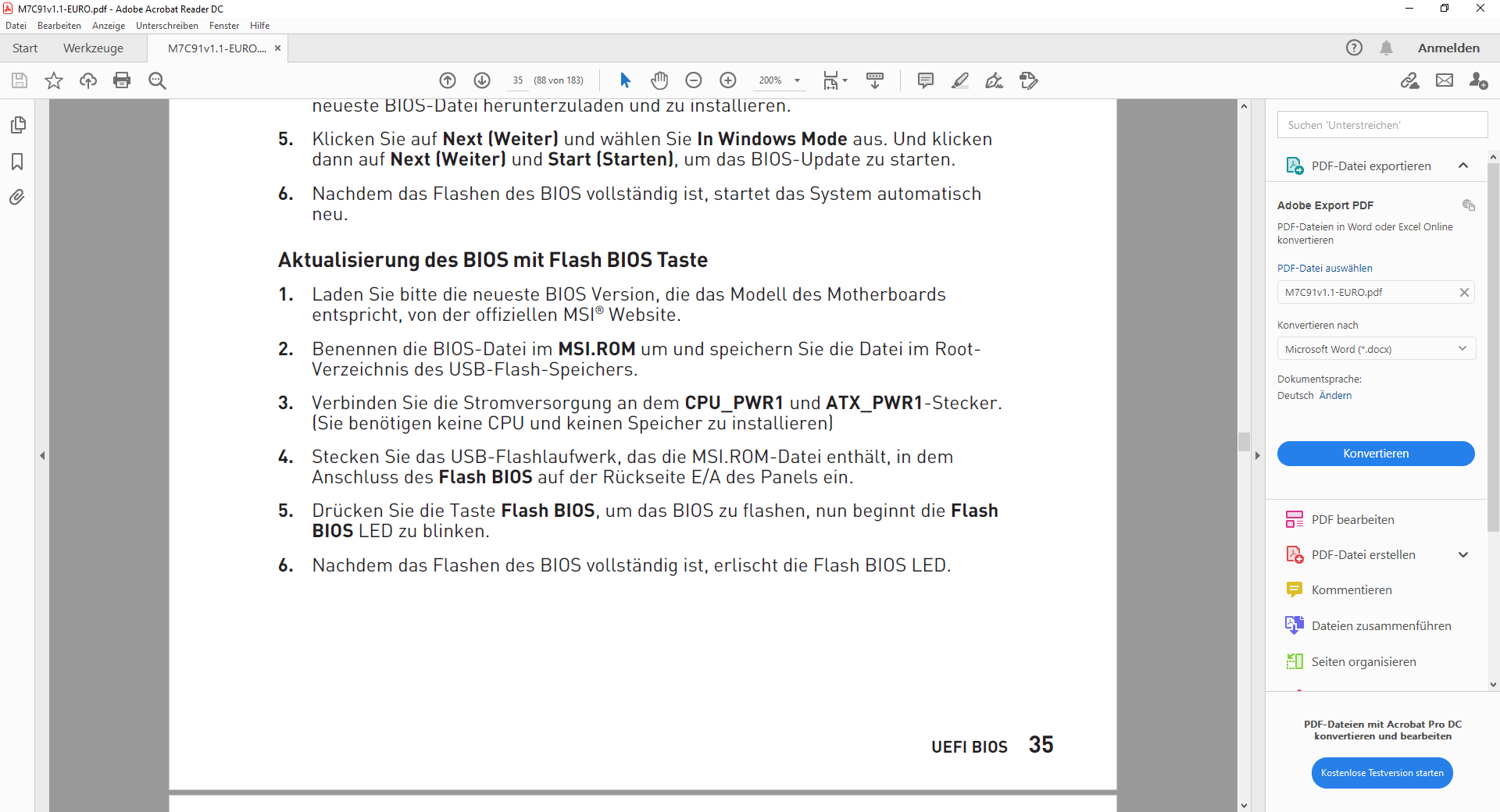Open the help question mark icon
The width and height of the screenshot is (1500, 812).
1354,48
